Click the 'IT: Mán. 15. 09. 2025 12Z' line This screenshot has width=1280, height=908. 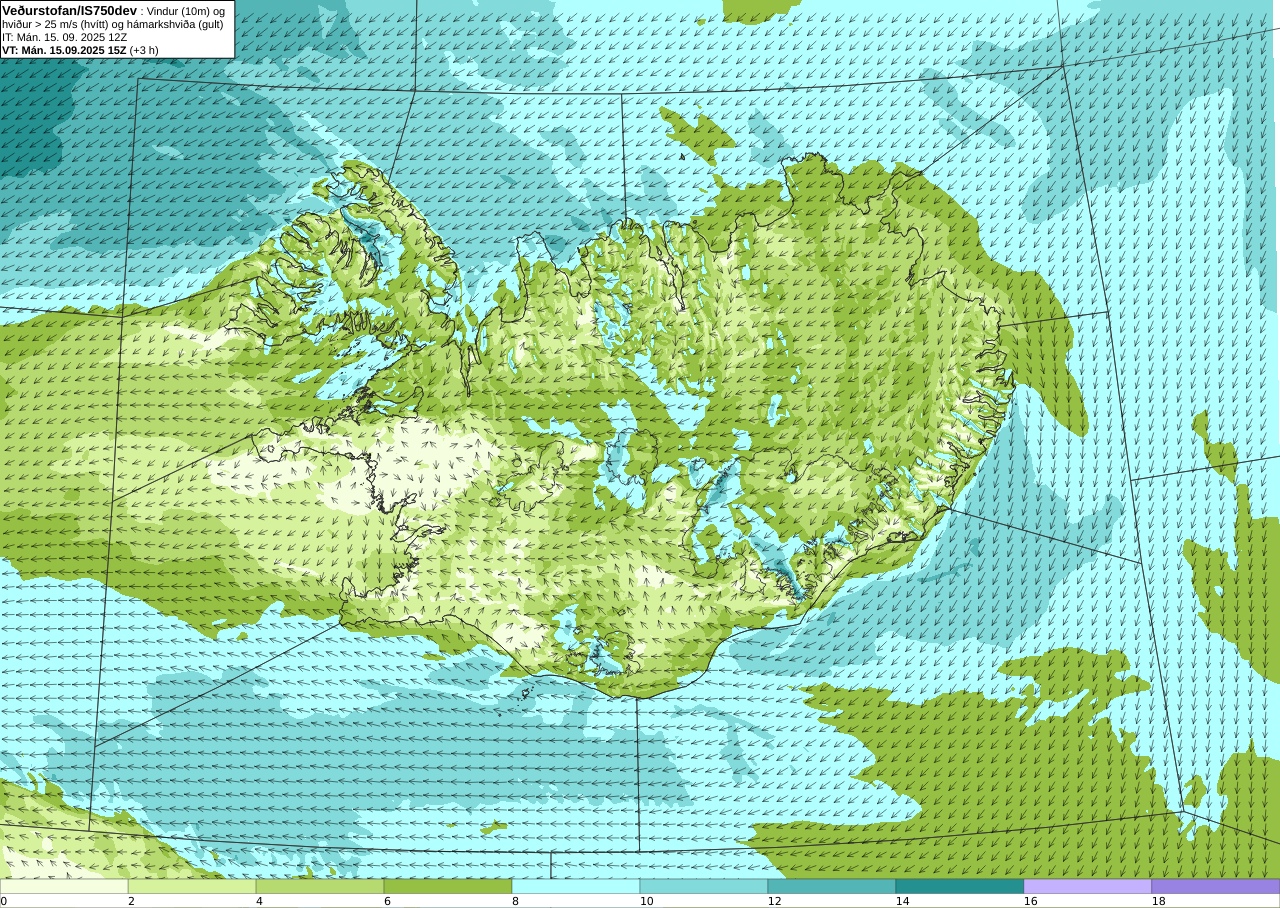[64, 37]
